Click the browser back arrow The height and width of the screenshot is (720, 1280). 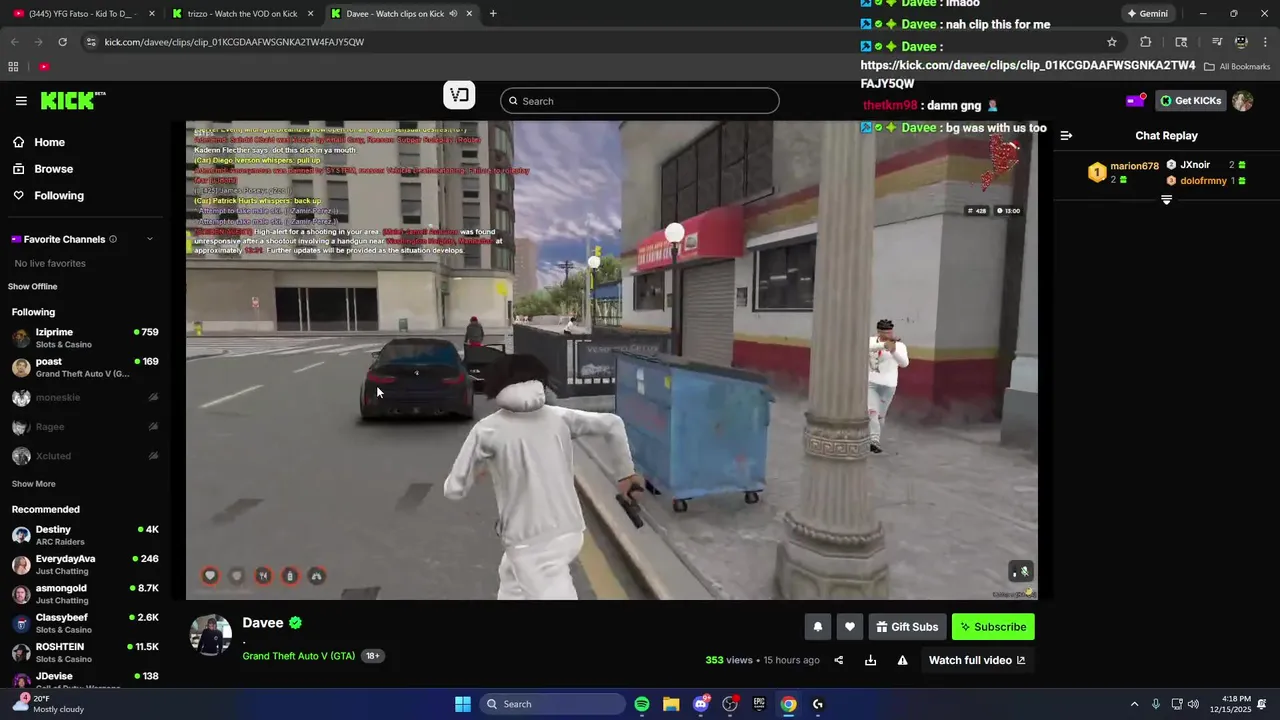[x=14, y=42]
